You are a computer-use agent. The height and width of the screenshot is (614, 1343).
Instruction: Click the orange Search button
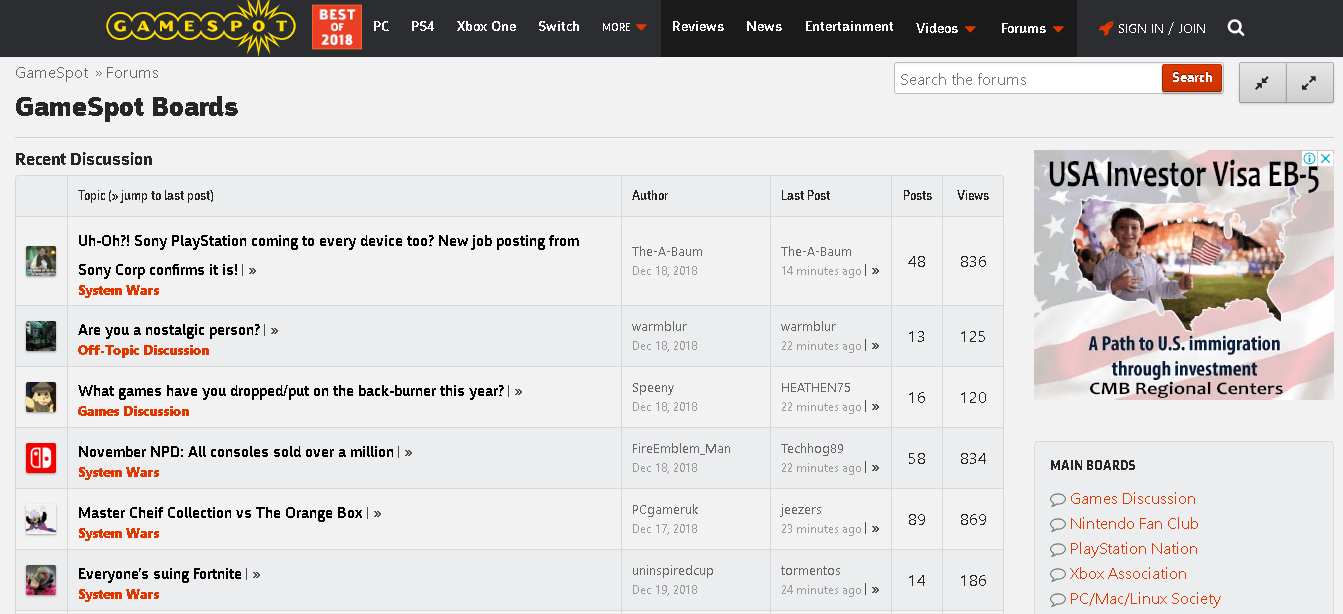pyautogui.click(x=1192, y=78)
